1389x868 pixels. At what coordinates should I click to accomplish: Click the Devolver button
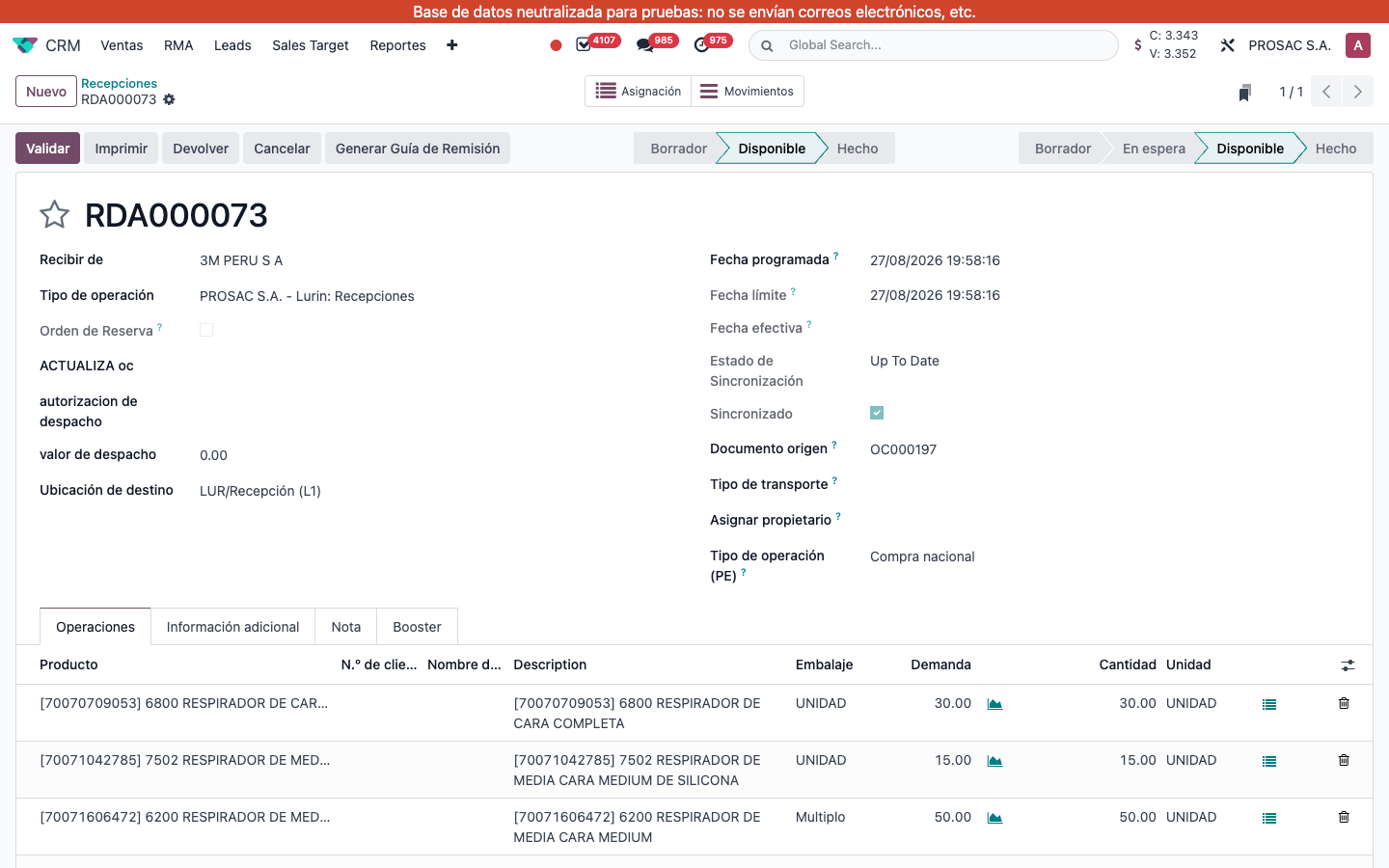[x=201, y=149]
